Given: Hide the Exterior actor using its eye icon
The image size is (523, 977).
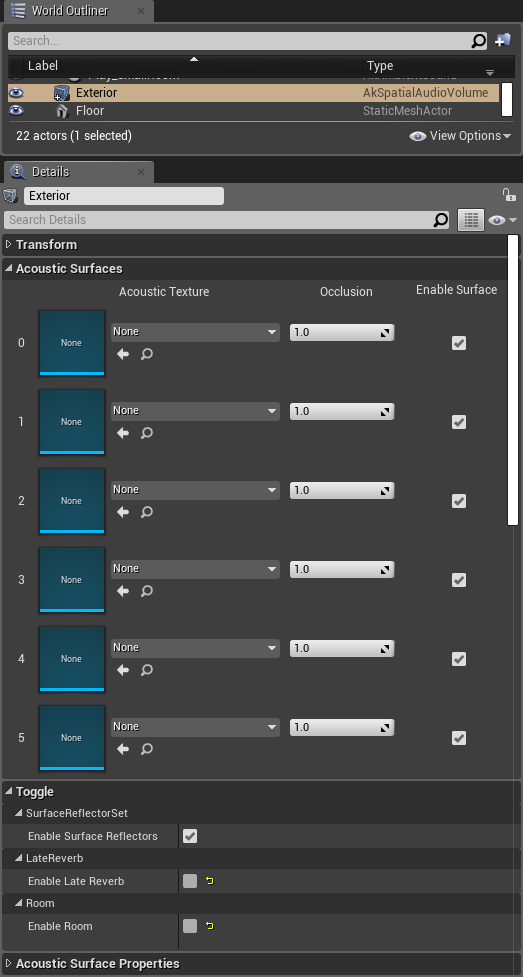Looking at the screenshot, I should (16, 93).
